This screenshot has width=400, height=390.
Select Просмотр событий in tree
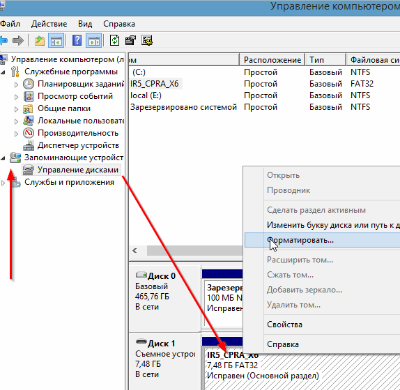[x=75, y=96]
